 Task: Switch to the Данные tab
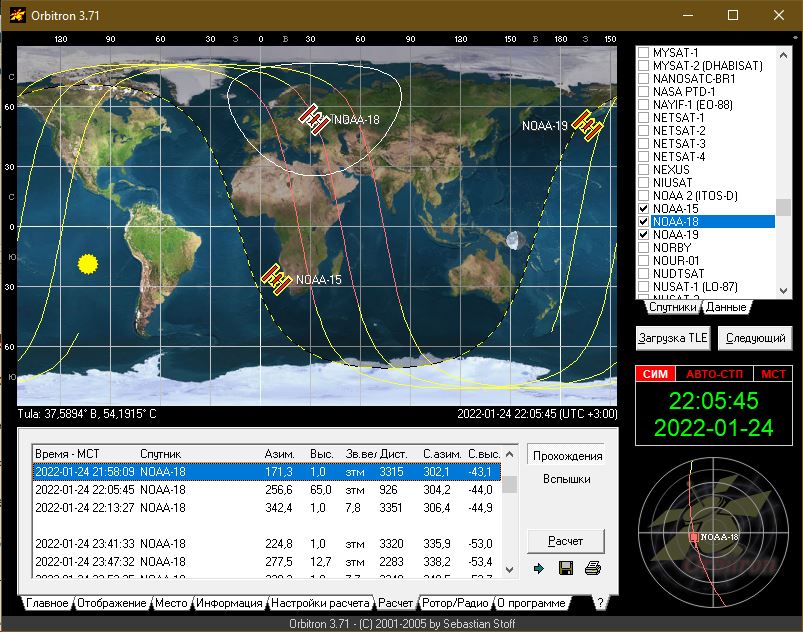726,307
